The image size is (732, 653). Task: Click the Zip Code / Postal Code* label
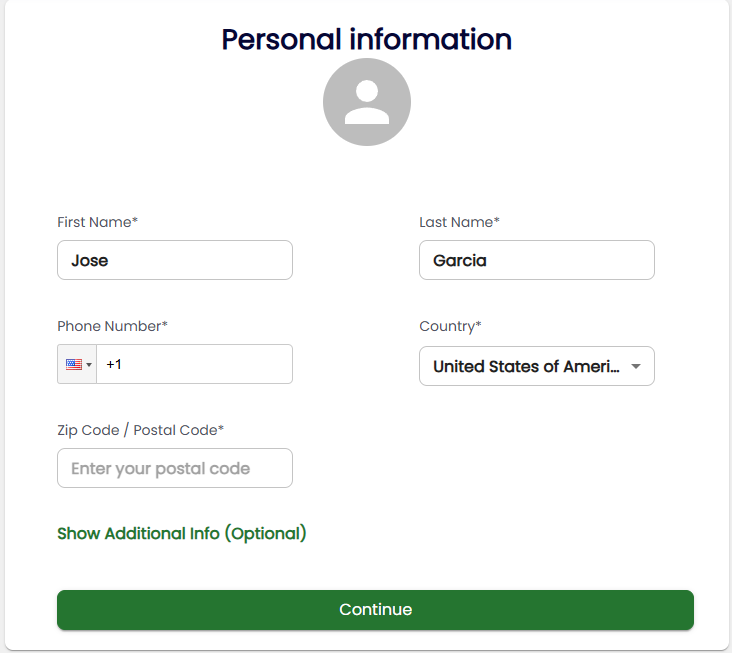point(140,430)
